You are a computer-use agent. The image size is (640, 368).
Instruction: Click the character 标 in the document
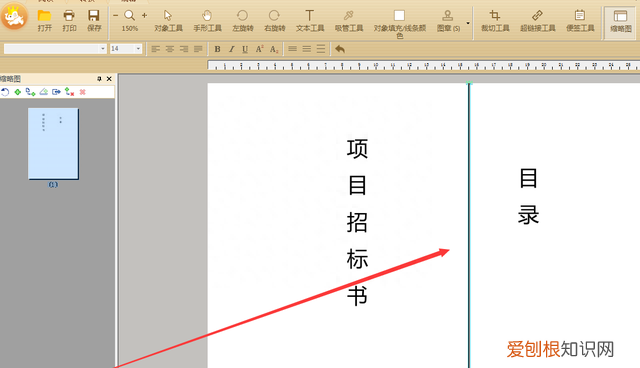pos(357,259)
